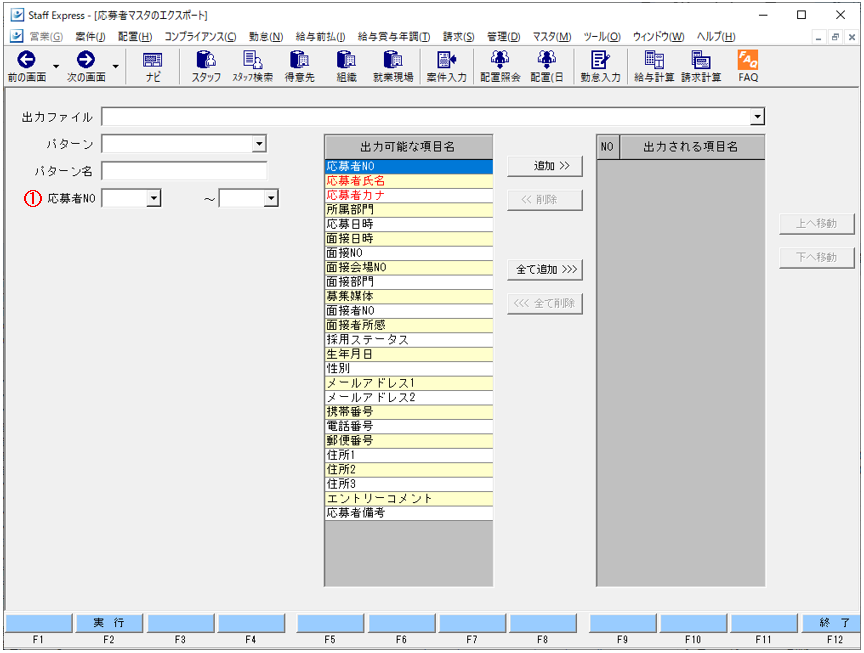Viewport: 864px width, 653px height.
Task: Open the コンプライアンス(C) menu
Action: (201, 37)
